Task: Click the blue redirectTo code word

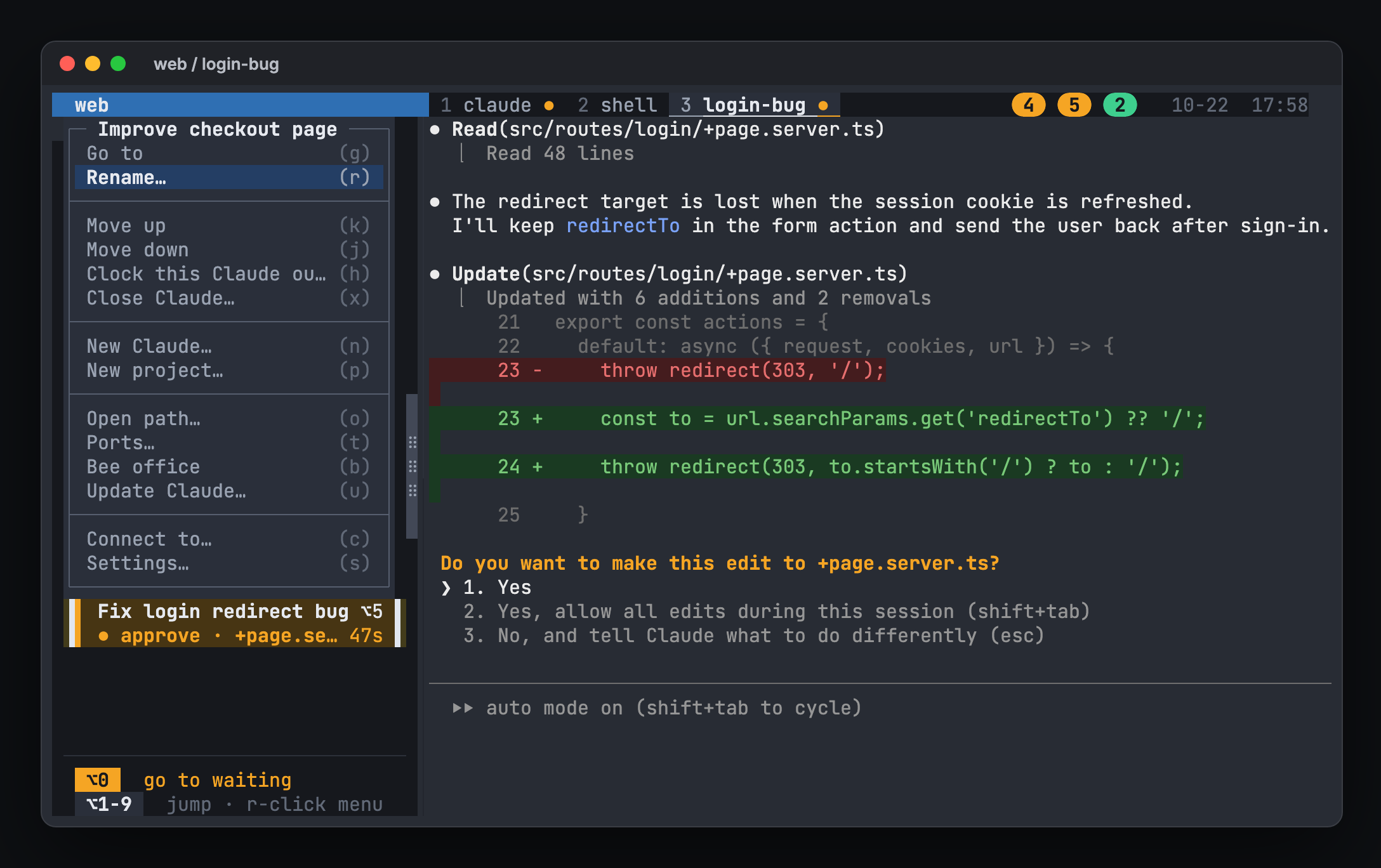Action: tap(623, 226)
